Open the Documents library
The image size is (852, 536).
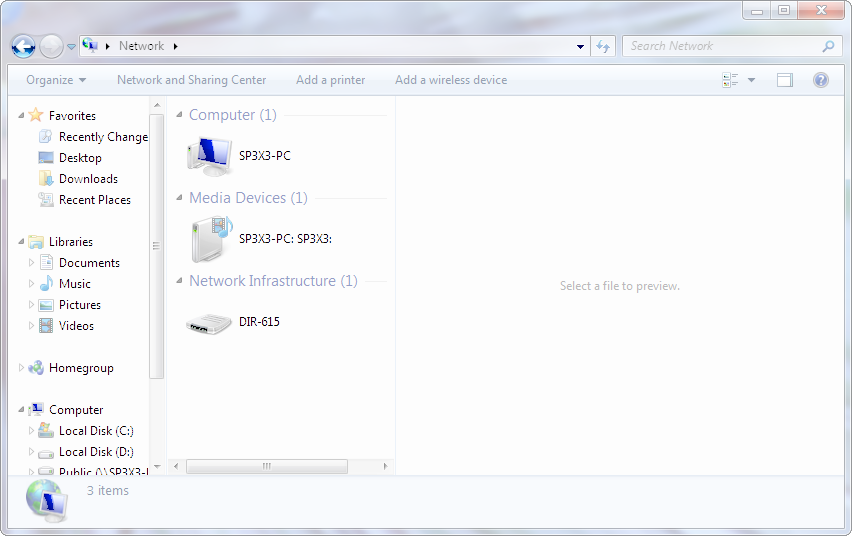click(90, 263)
